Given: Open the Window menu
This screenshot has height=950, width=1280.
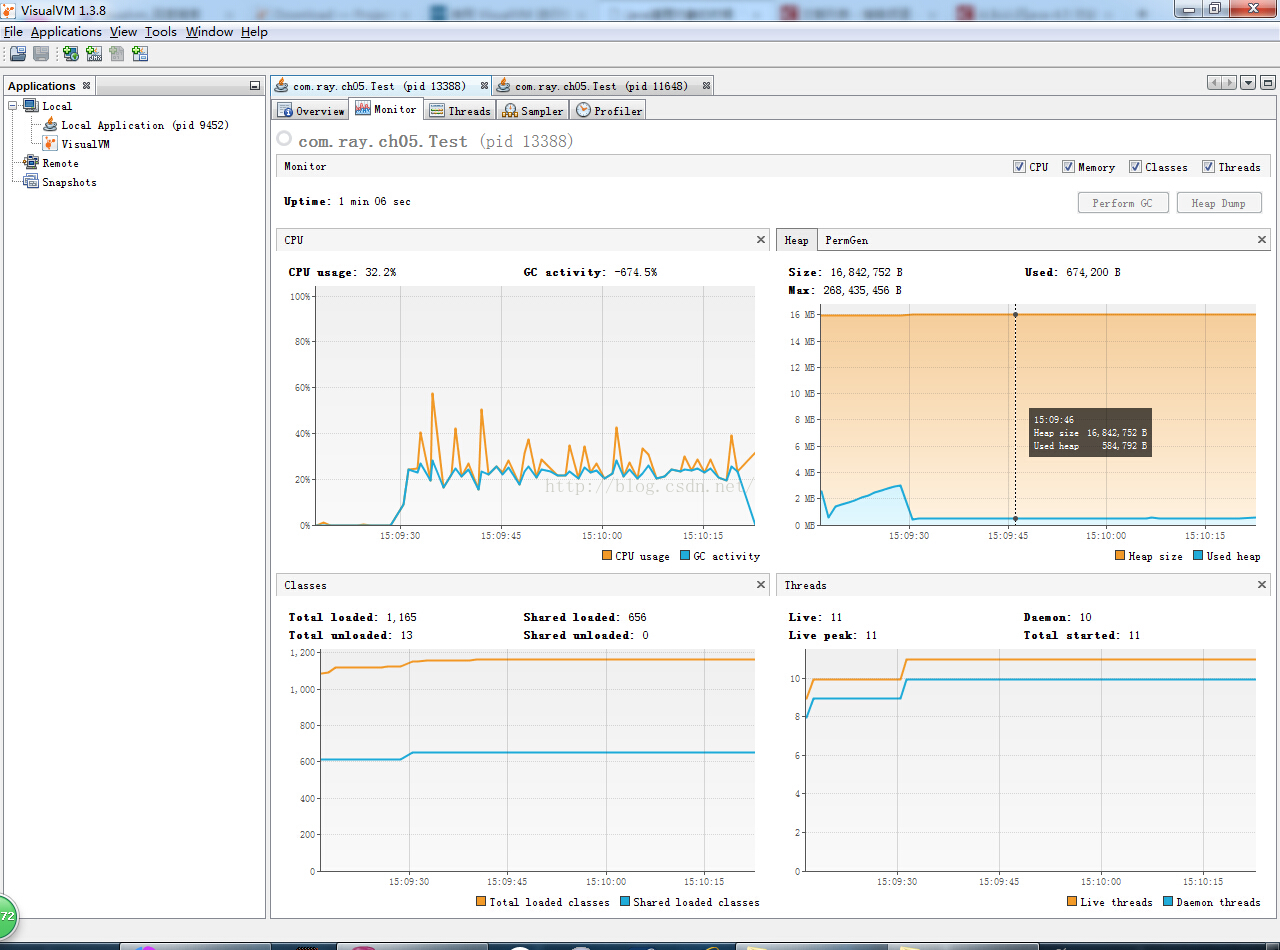Looking at the screenshot, I should coord(209,32).
